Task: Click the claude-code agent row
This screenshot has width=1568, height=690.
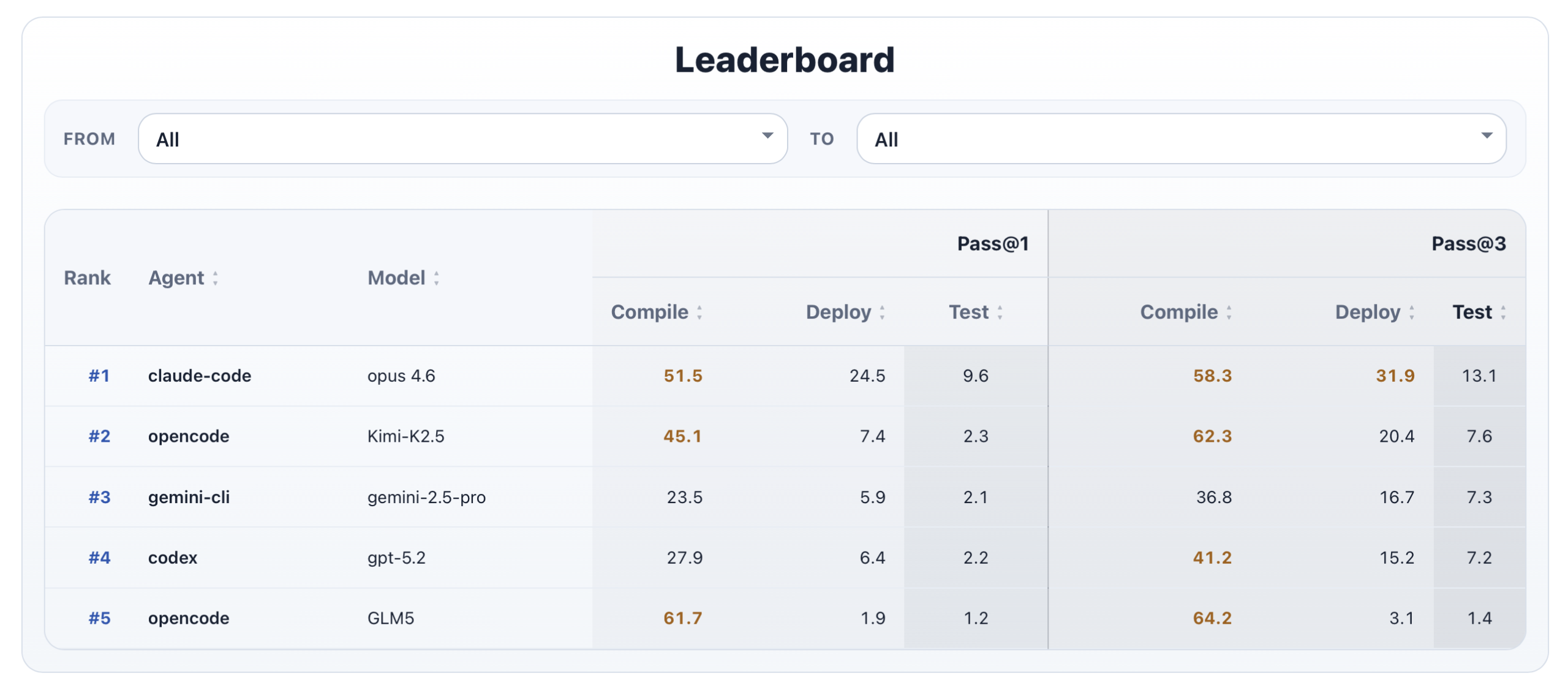Action: click(785, 376)
